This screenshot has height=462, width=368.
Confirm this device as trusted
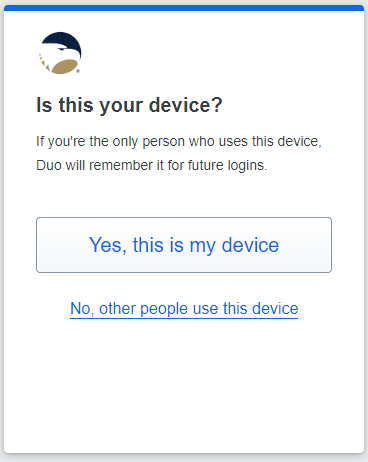[184, 245]
